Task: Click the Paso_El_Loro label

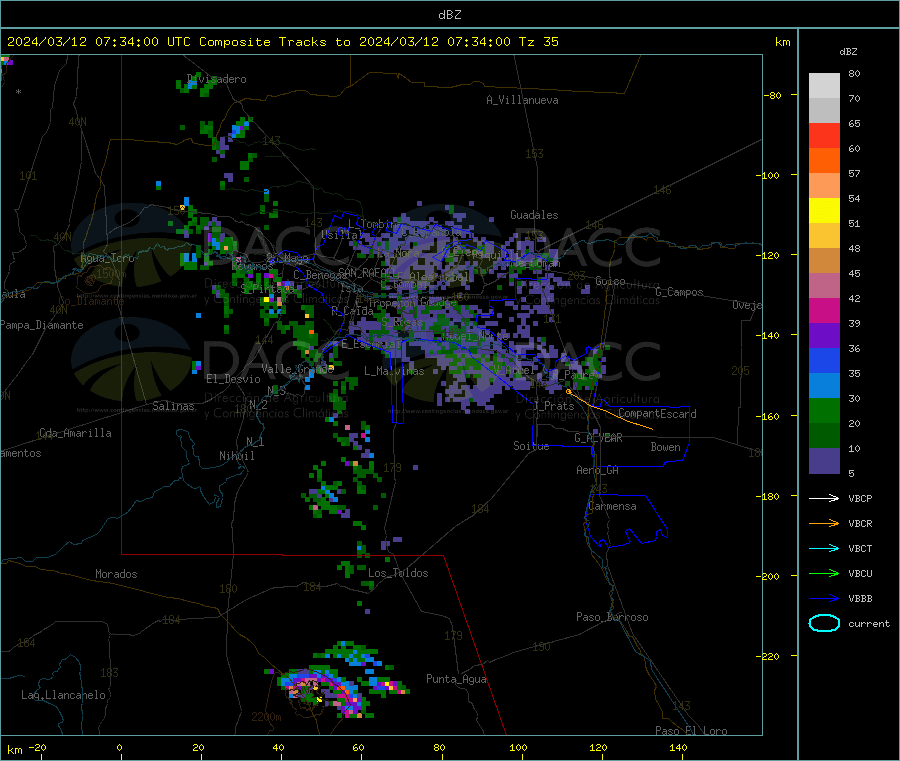Action: pos(691,731)
